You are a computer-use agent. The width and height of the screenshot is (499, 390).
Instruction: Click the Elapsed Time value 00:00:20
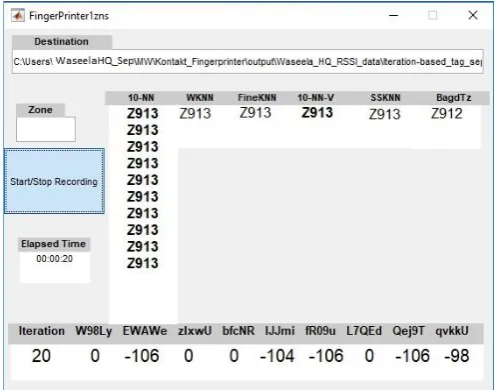[54, 259]
